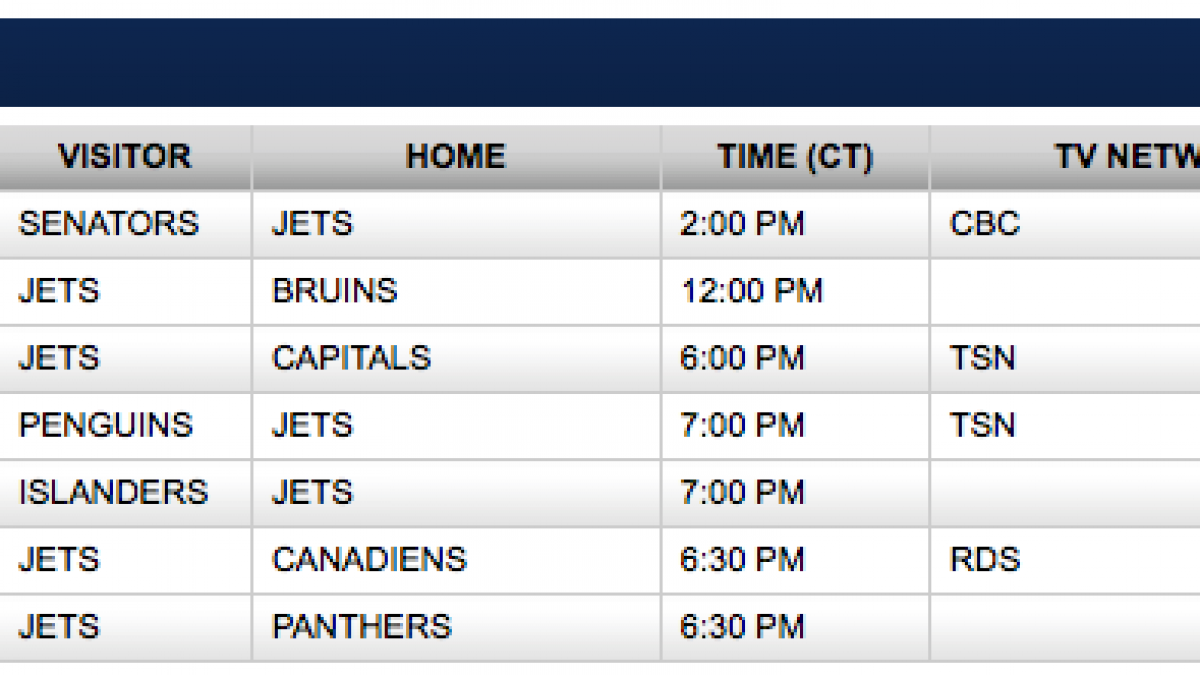Viewport: 1200px width, 675px height.
Task: Select TSN in the Penguins game row
Action: coord(982,425)
